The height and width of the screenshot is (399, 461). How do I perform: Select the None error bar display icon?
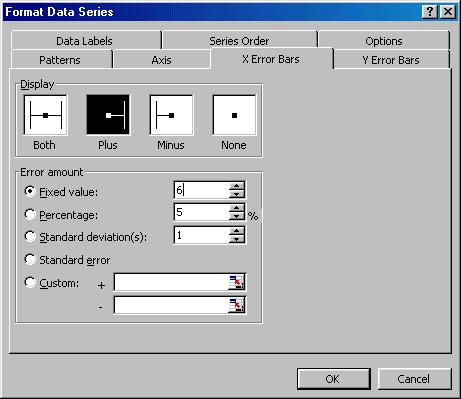(x=234, y=115)
